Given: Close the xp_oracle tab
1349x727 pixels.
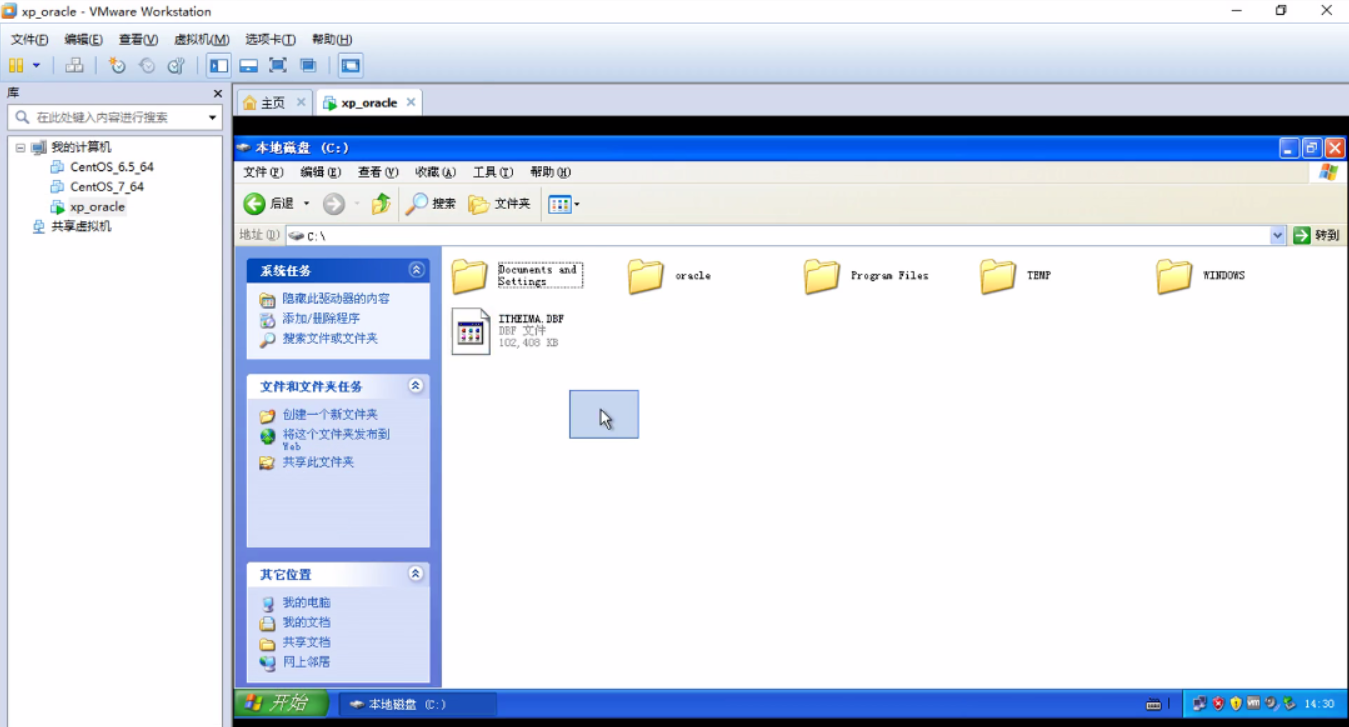Looking at the screenshot, I should click(411, 102).
